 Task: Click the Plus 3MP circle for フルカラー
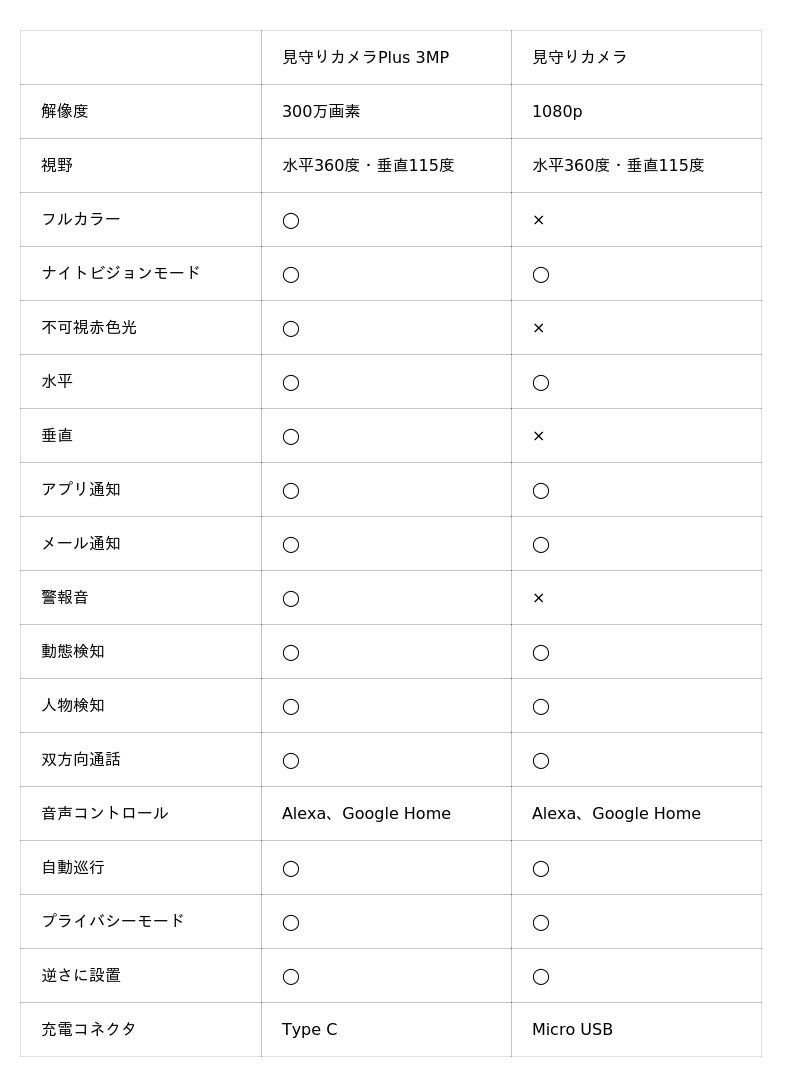[291, 220]
